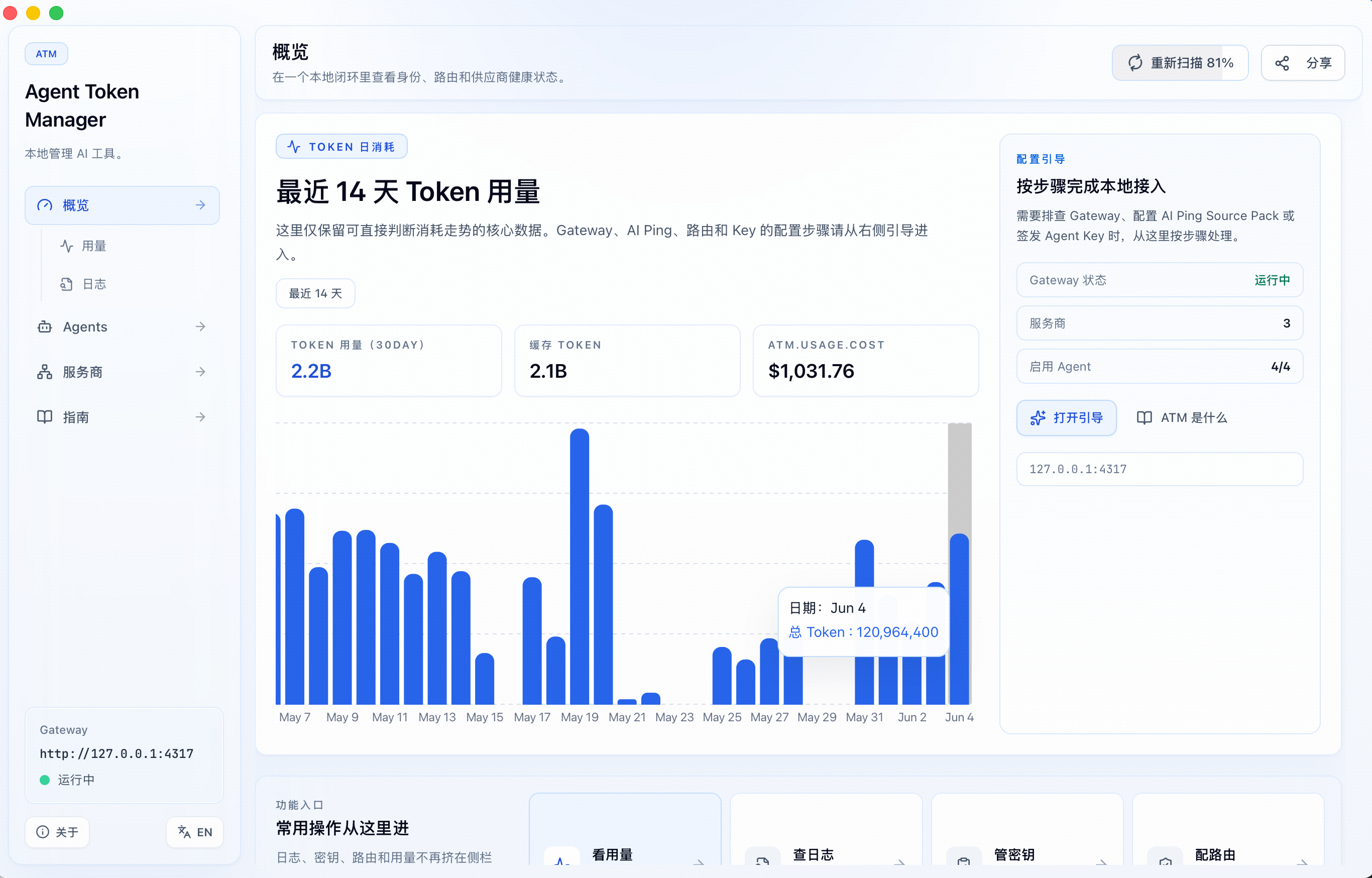The image size is (1372, 878).
Task: Click the rescan refresh icon
Action: pyautogui.click(x=1135, y=63)
